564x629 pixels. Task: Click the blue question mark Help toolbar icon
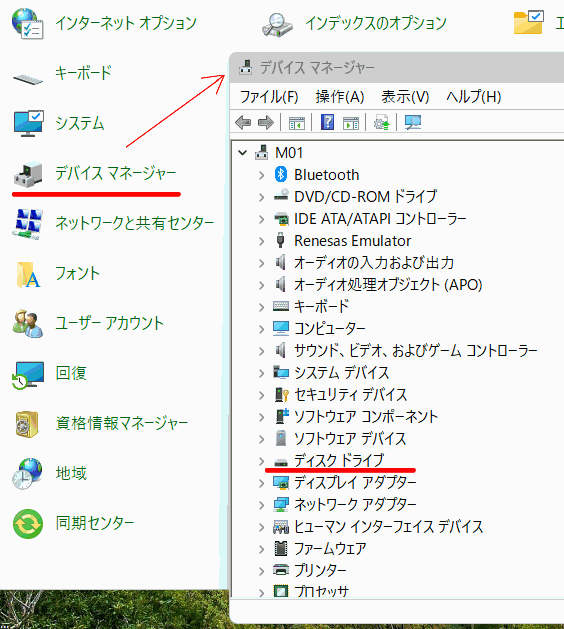pos(327,122)
